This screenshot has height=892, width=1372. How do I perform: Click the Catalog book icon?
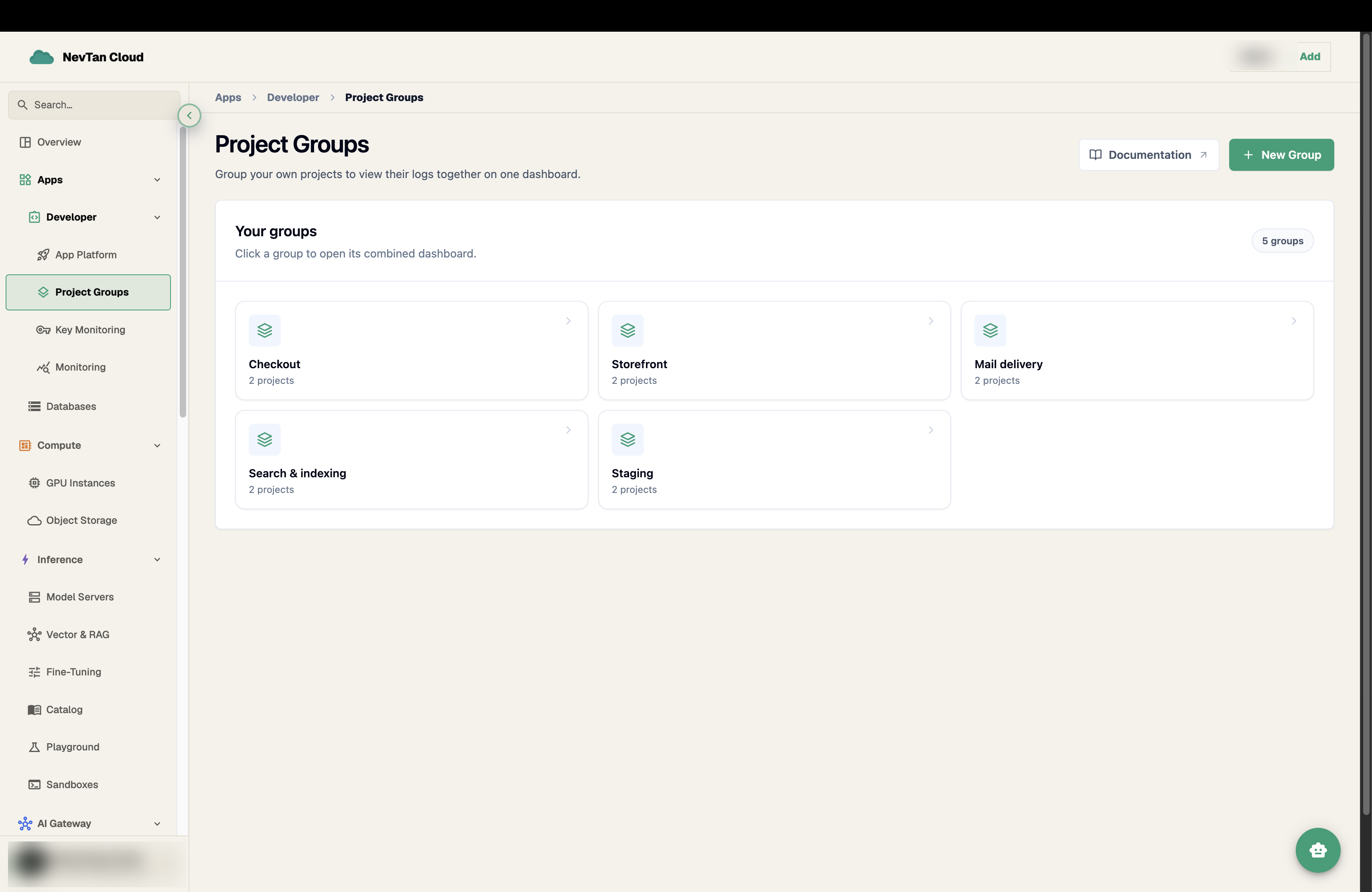(34, 710)
